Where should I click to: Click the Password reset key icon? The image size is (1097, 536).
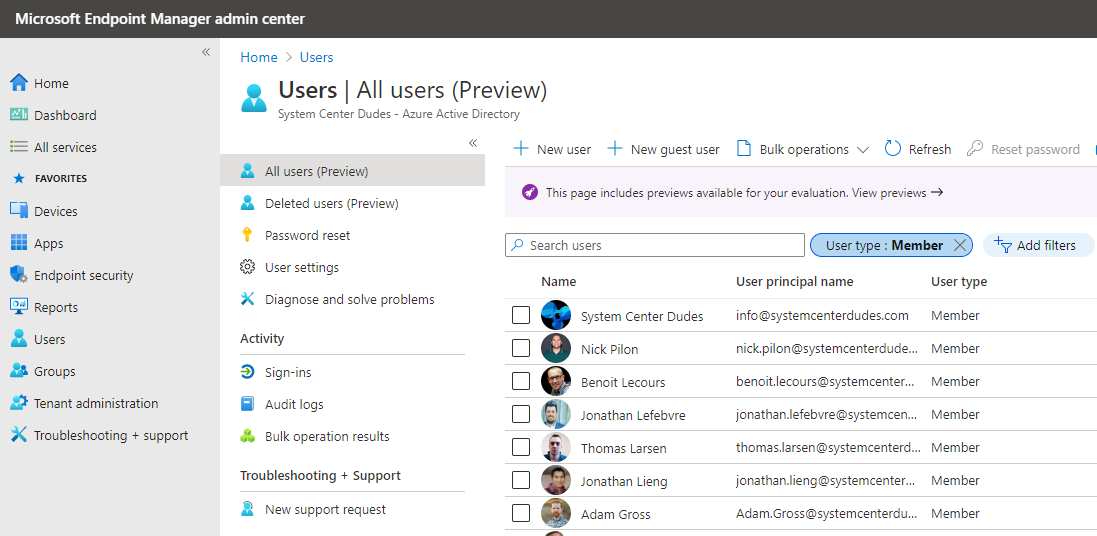pos(247,235)
